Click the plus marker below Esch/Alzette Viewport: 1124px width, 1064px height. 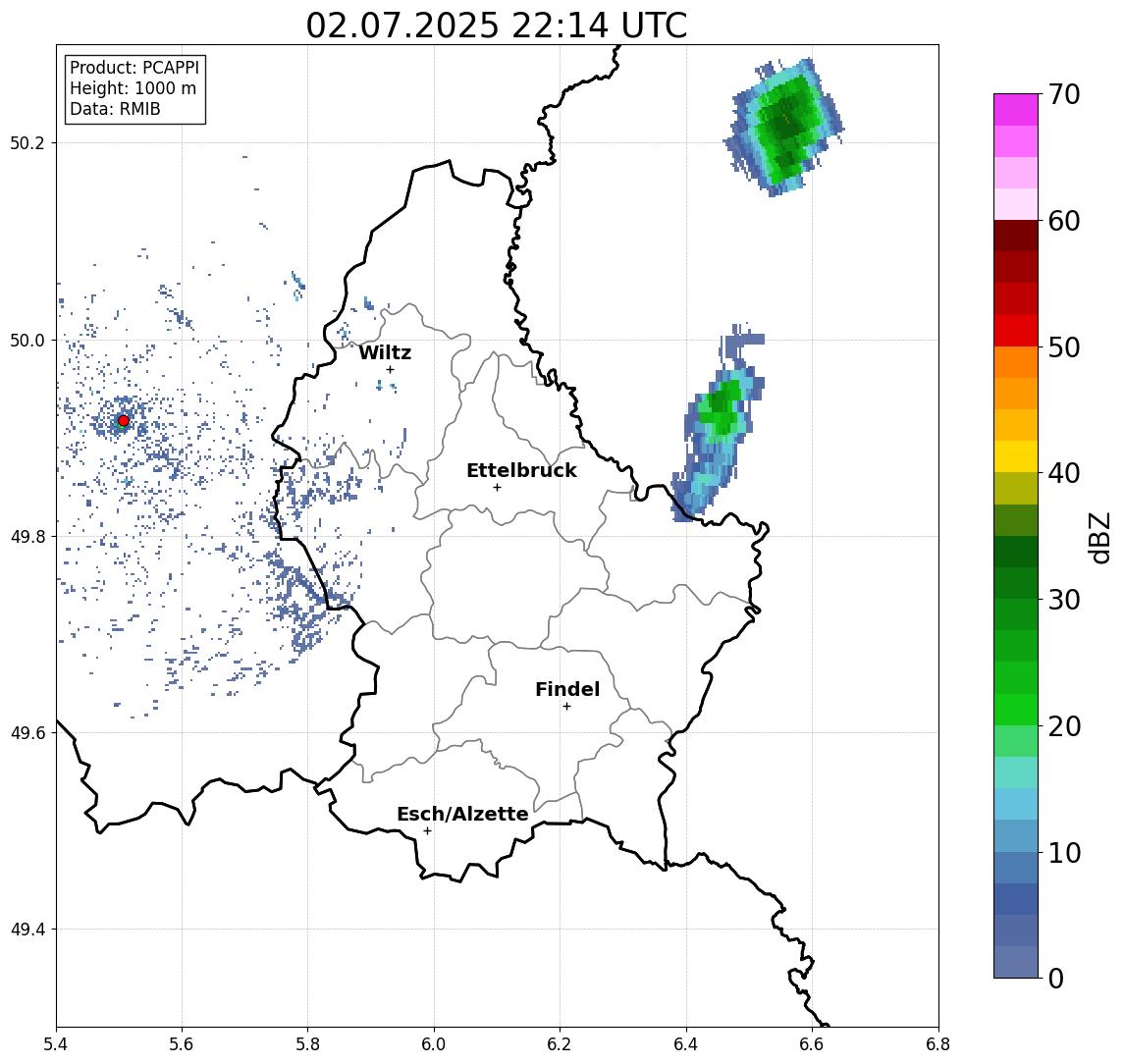pos(427,831)
